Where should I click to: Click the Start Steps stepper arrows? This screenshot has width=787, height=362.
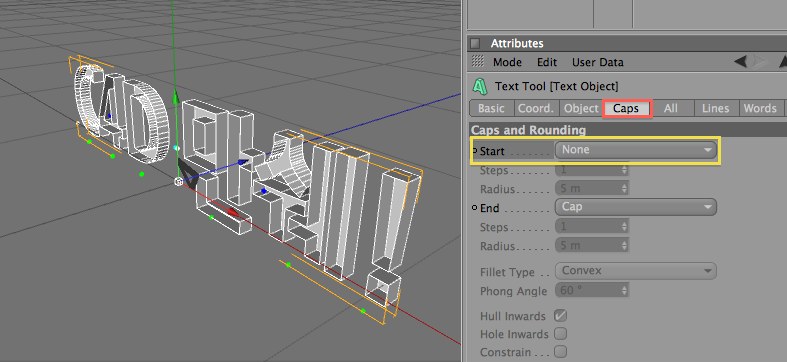tap(625, 170)
